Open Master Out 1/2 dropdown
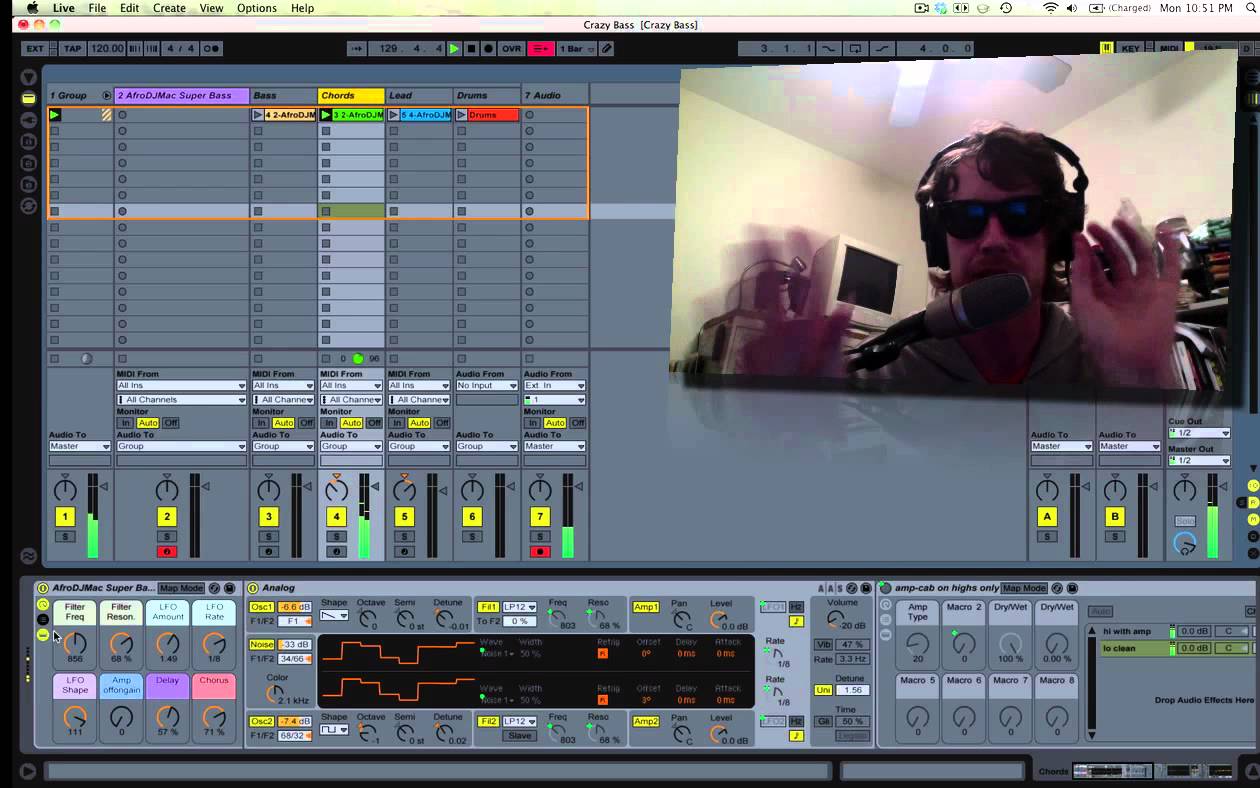Screen dimensions: 1260x788 [1198, 461]
